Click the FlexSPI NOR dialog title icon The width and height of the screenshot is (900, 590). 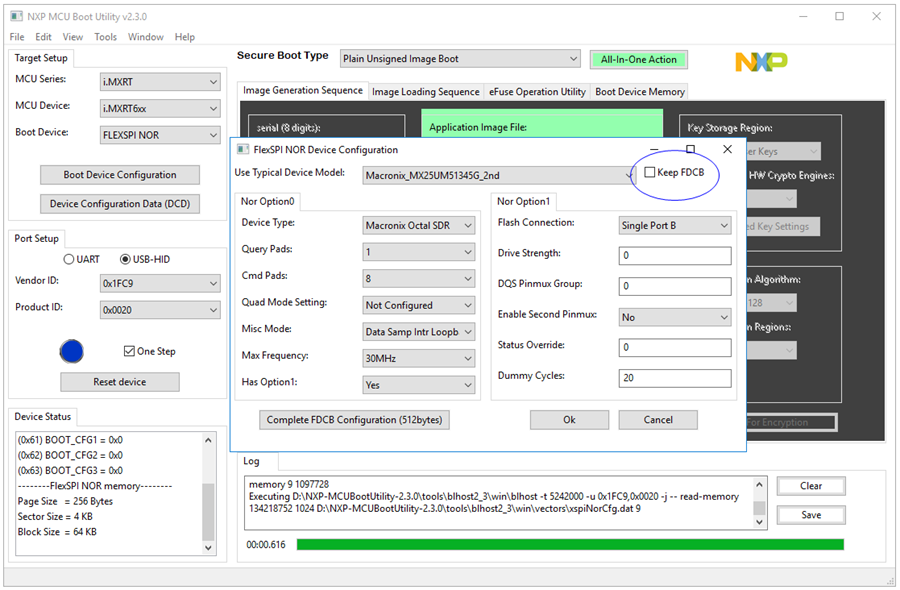(243, 149)
